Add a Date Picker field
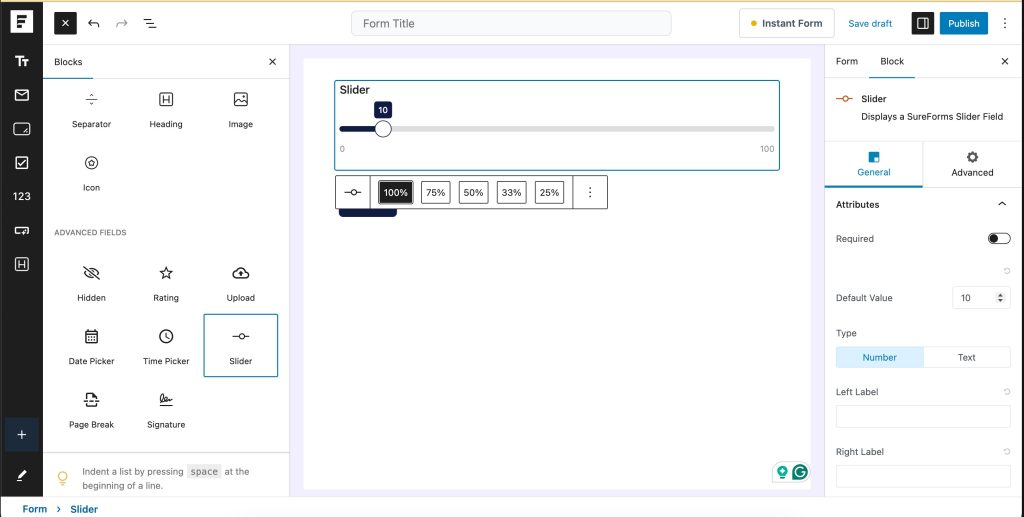Screen dimensions: 1024x517 point(92,346)
